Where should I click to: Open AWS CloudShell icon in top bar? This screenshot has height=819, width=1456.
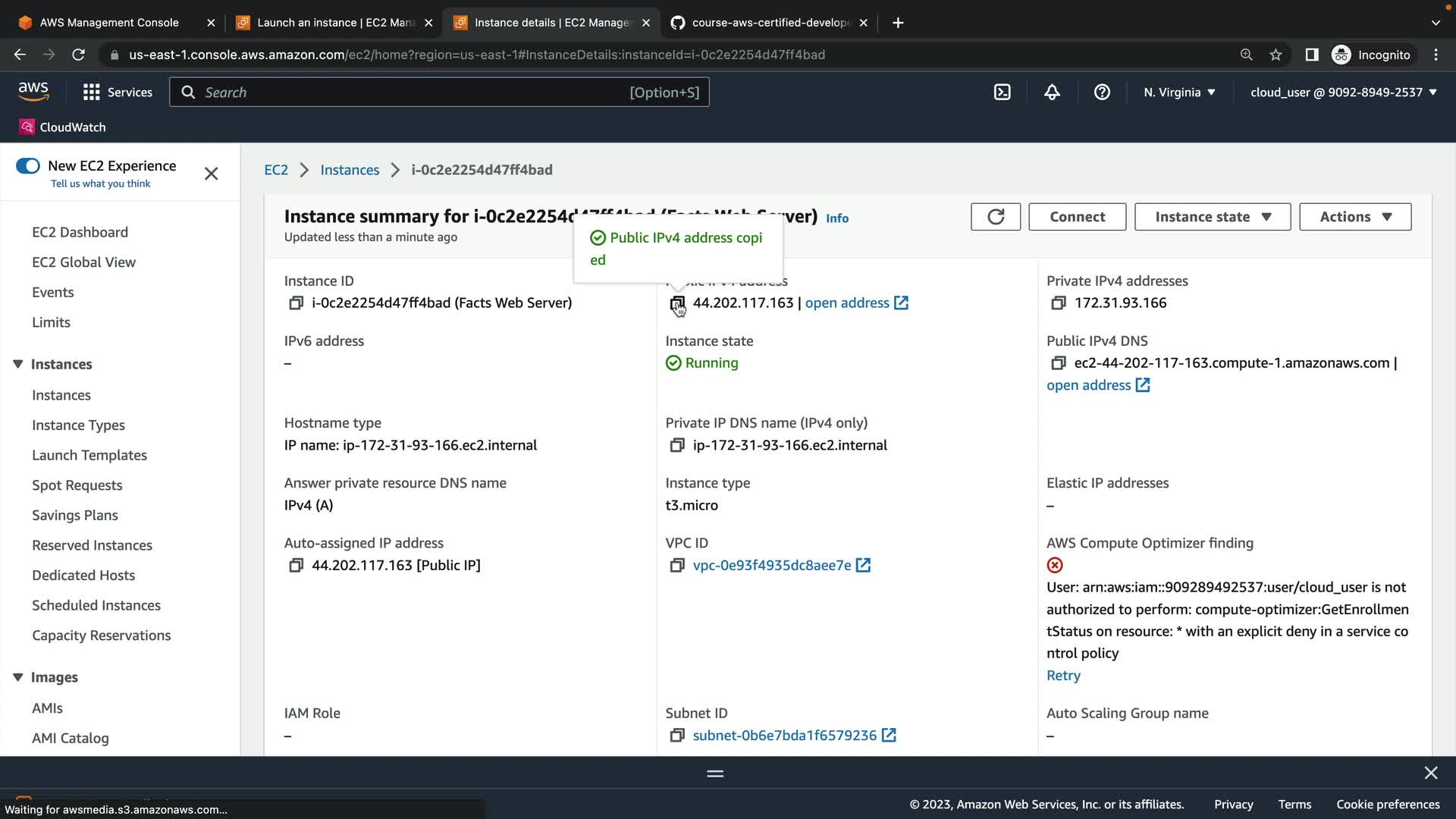[1002, 93]
